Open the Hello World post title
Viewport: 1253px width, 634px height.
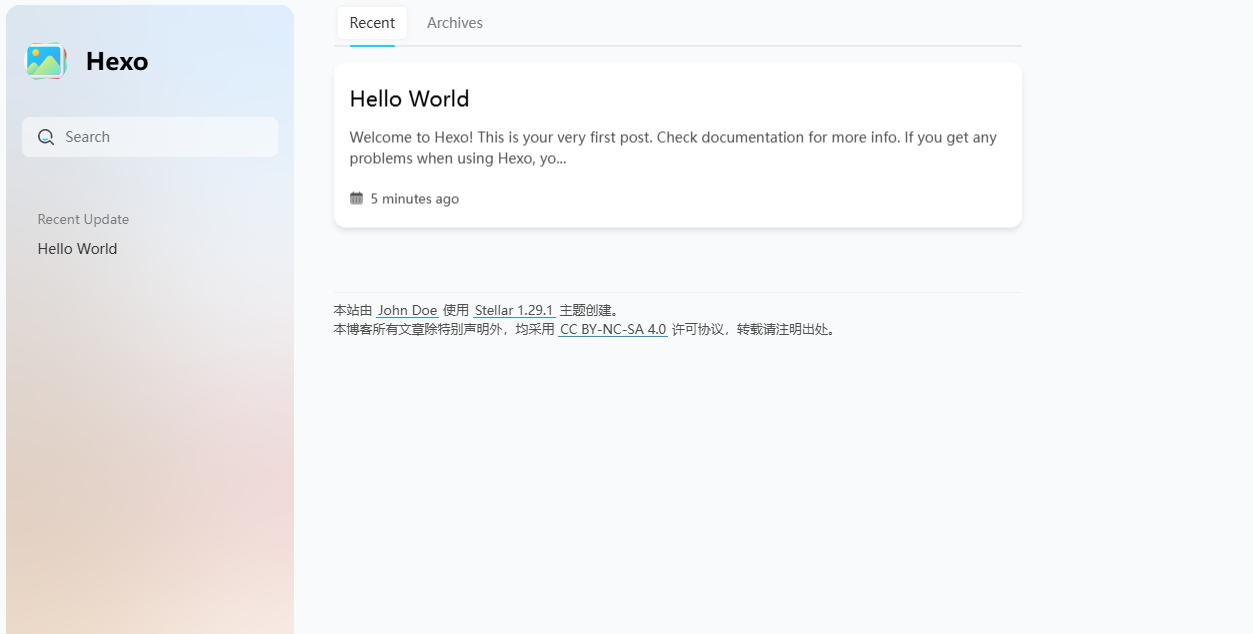409,99
